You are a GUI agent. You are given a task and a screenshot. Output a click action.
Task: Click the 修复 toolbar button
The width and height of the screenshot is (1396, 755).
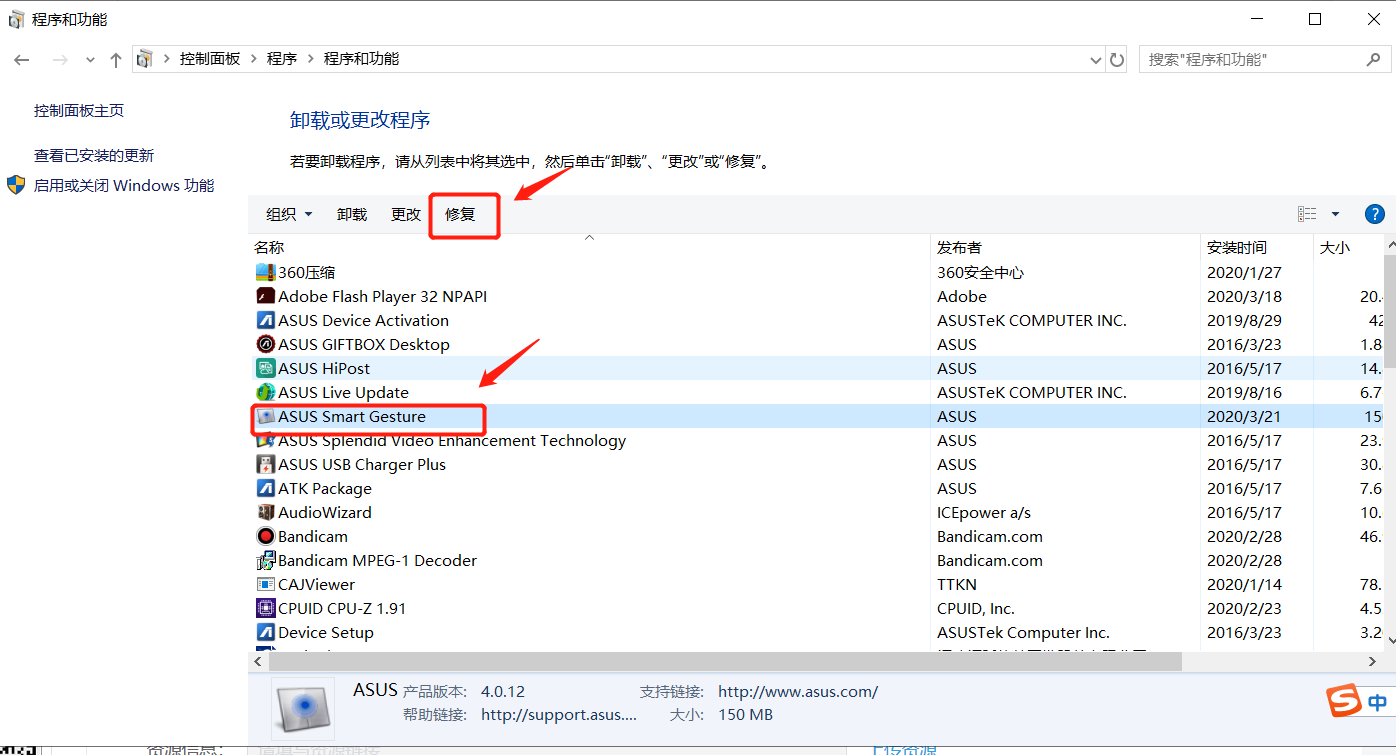(460, 214)
